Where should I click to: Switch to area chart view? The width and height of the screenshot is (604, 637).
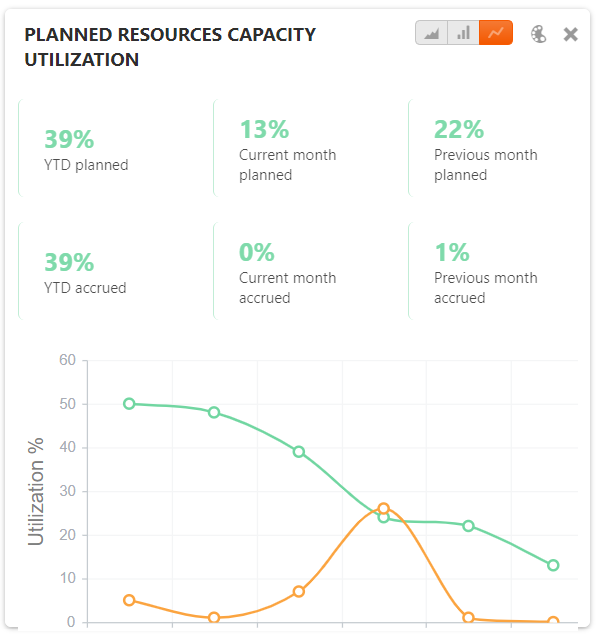432,33
